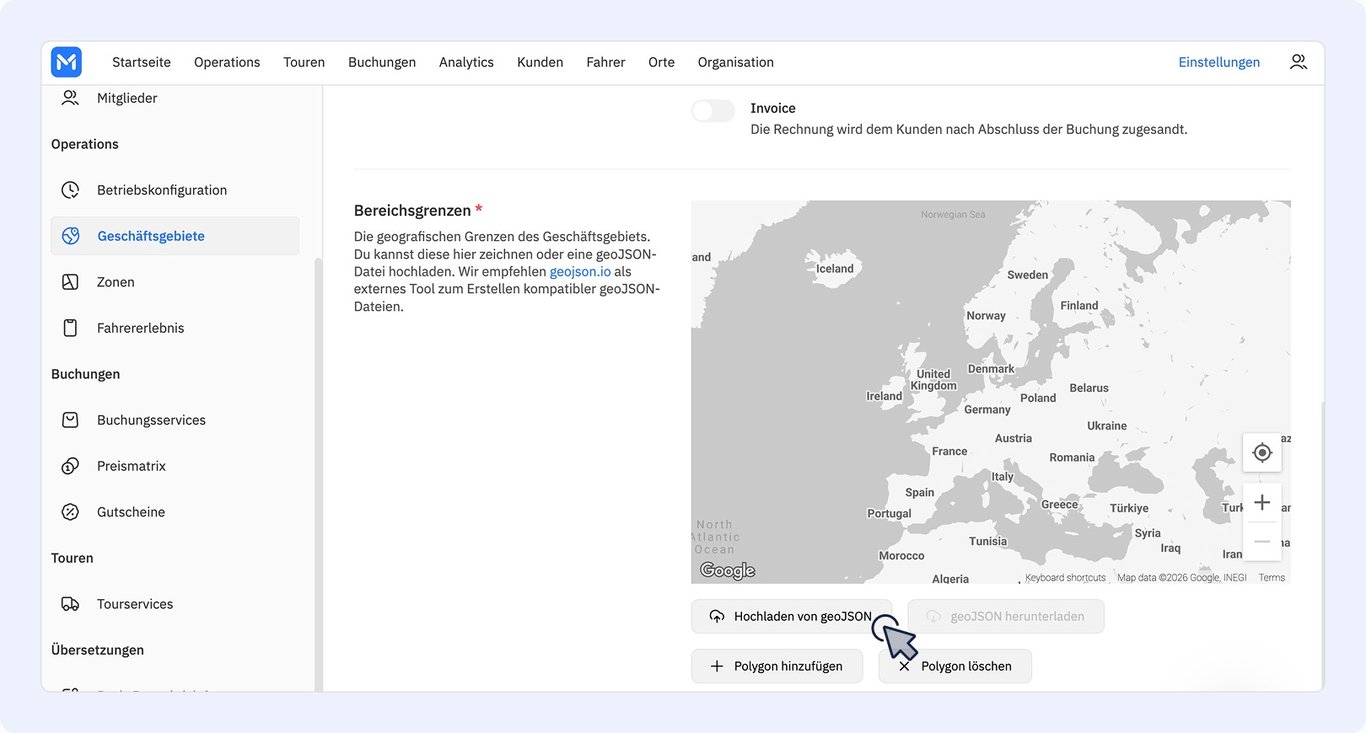Click Iceland on the map
Screen dimensions: 1366x733
click(835, 268)
